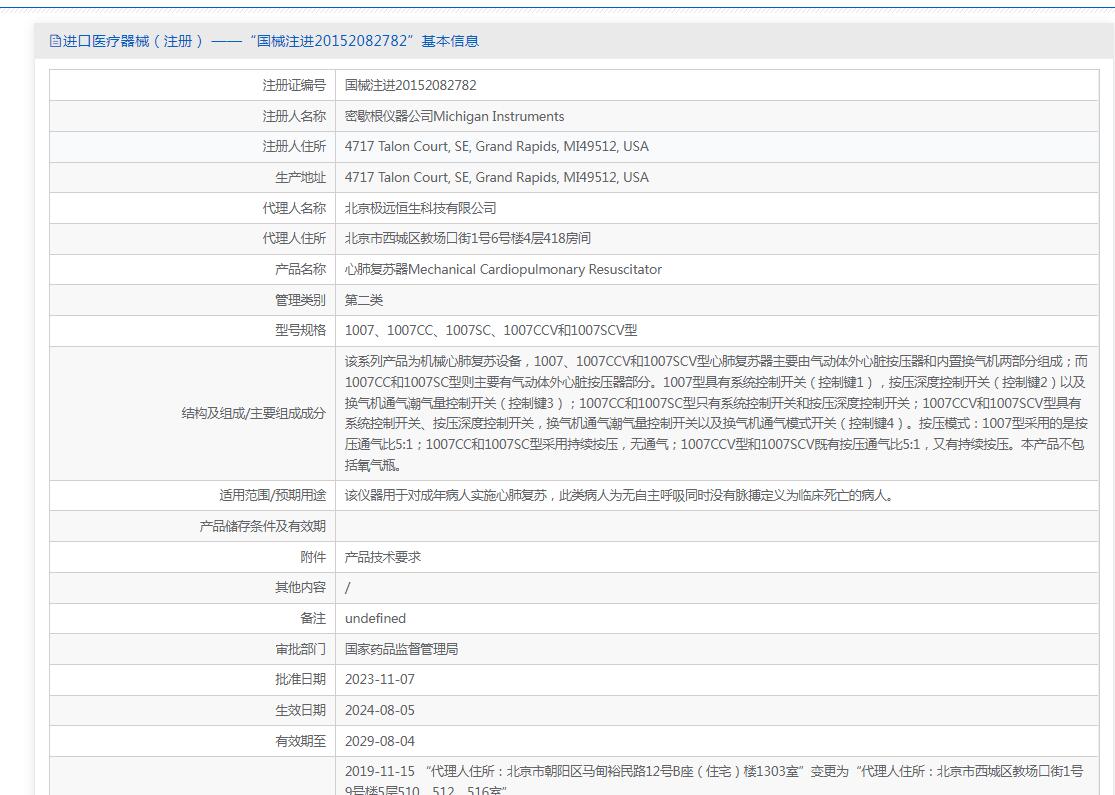Select the 第二类 management category value

[x=364, y=300]
